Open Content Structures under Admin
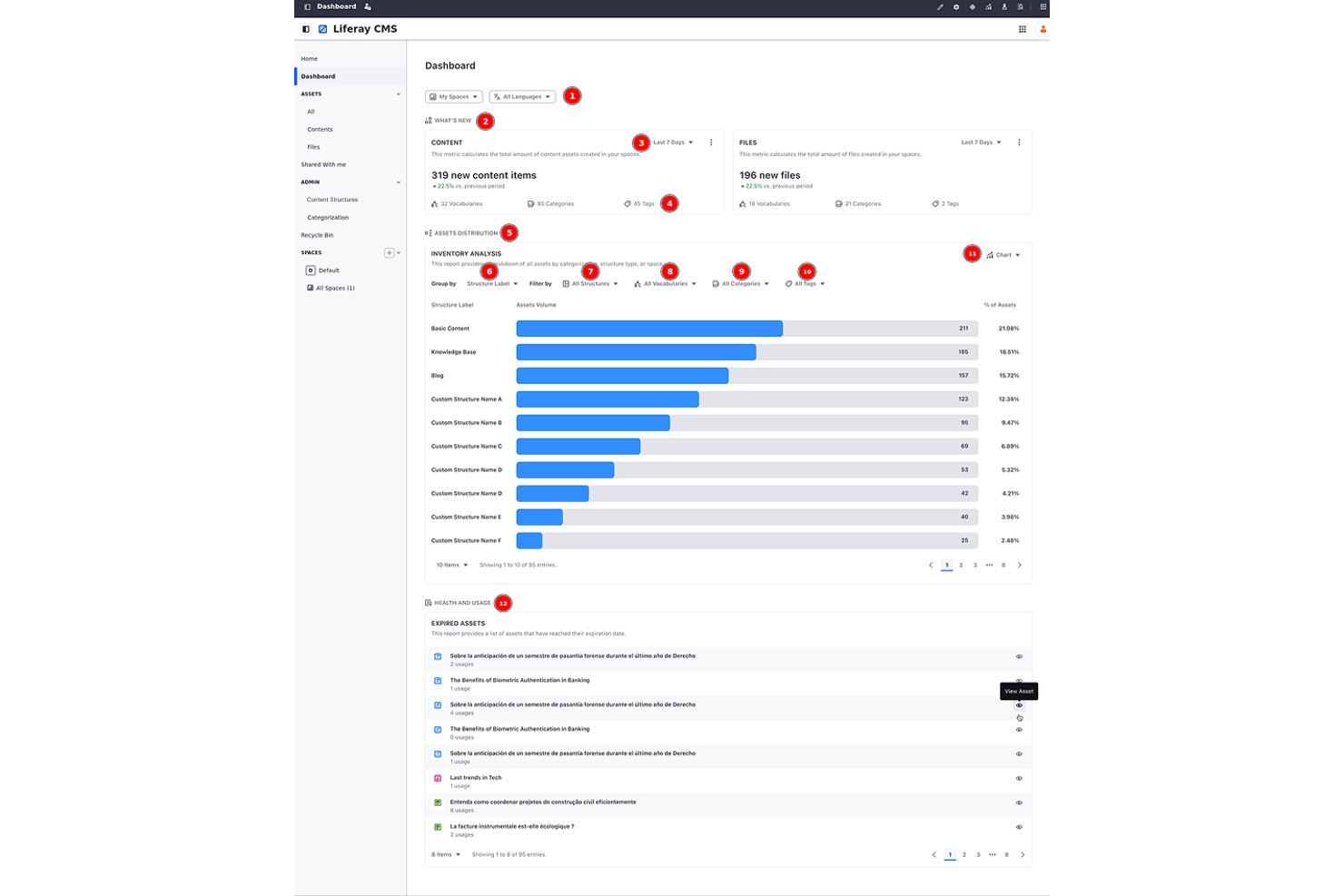 (332, 200)
